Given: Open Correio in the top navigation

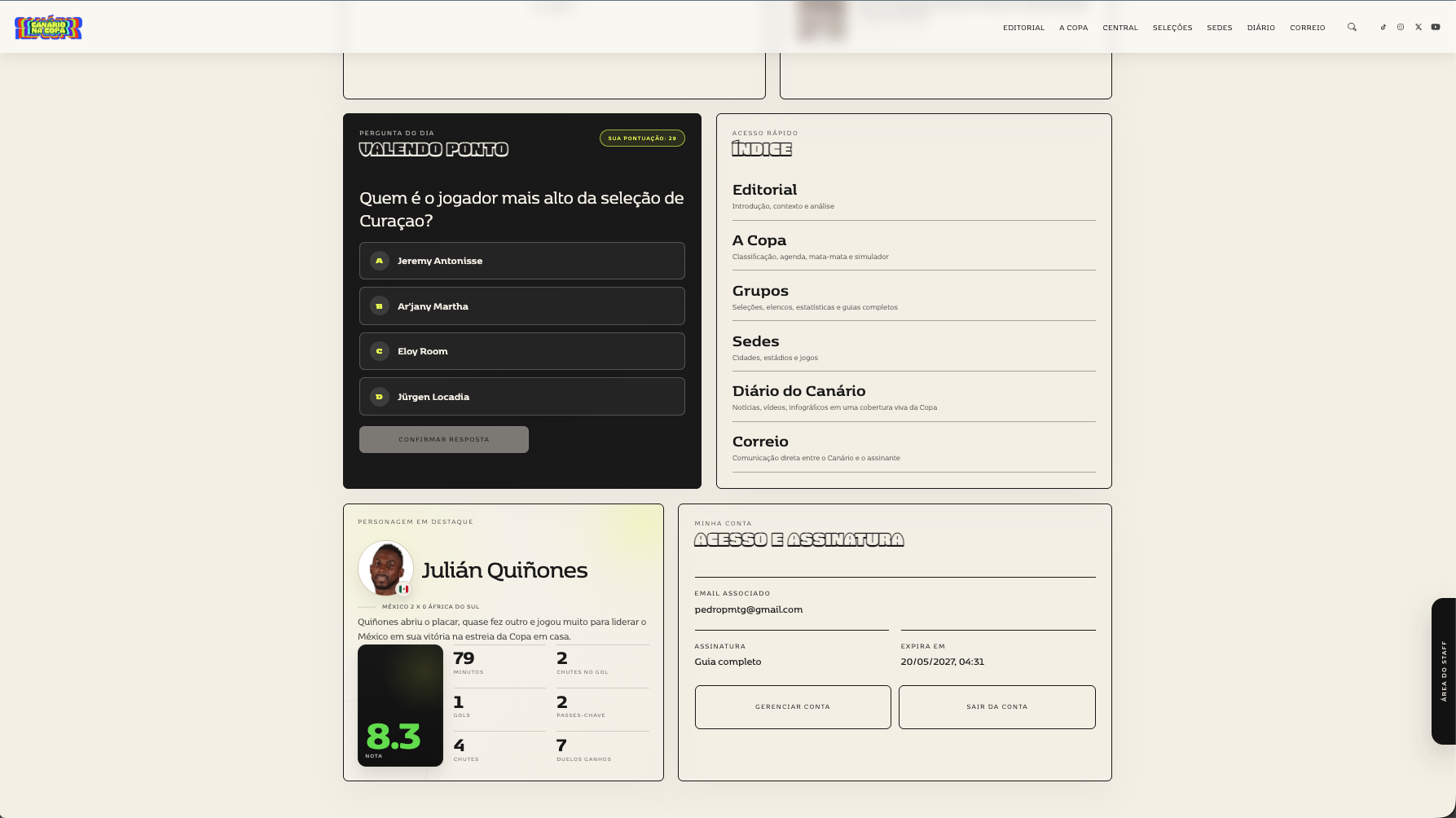Looking at the screenshot, I should [x=1307, y=28].
